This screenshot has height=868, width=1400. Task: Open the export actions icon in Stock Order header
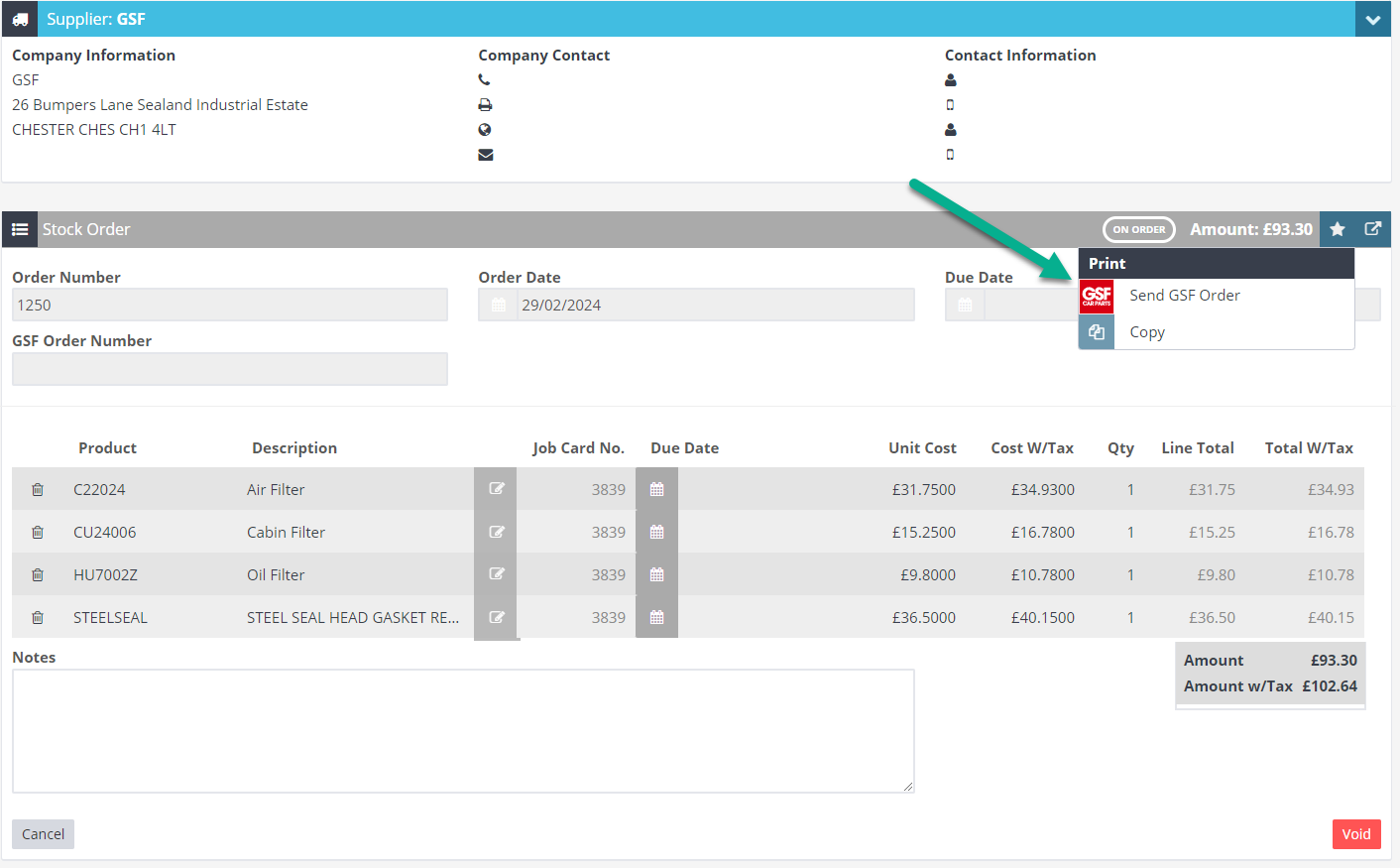click(1373, 229)
